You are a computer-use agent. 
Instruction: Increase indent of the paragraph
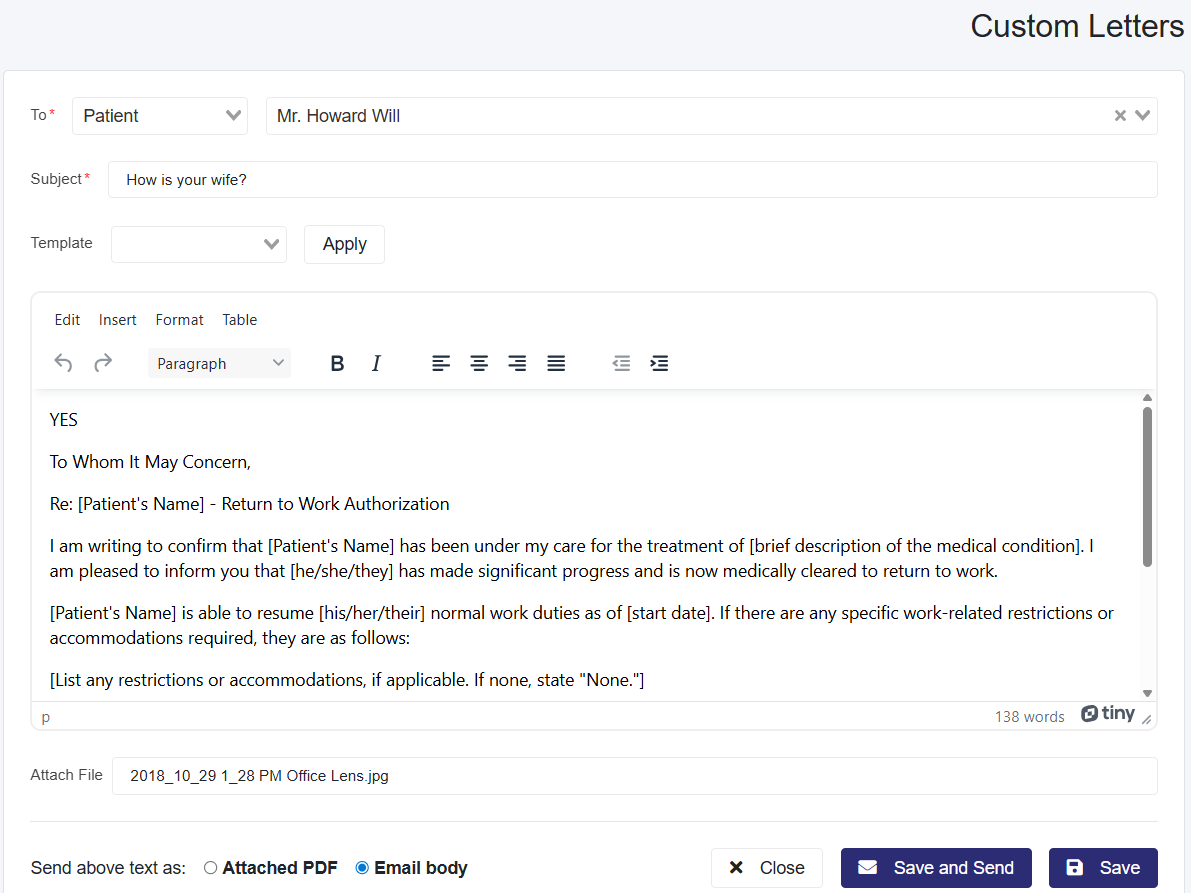click(x=659, y=363)
